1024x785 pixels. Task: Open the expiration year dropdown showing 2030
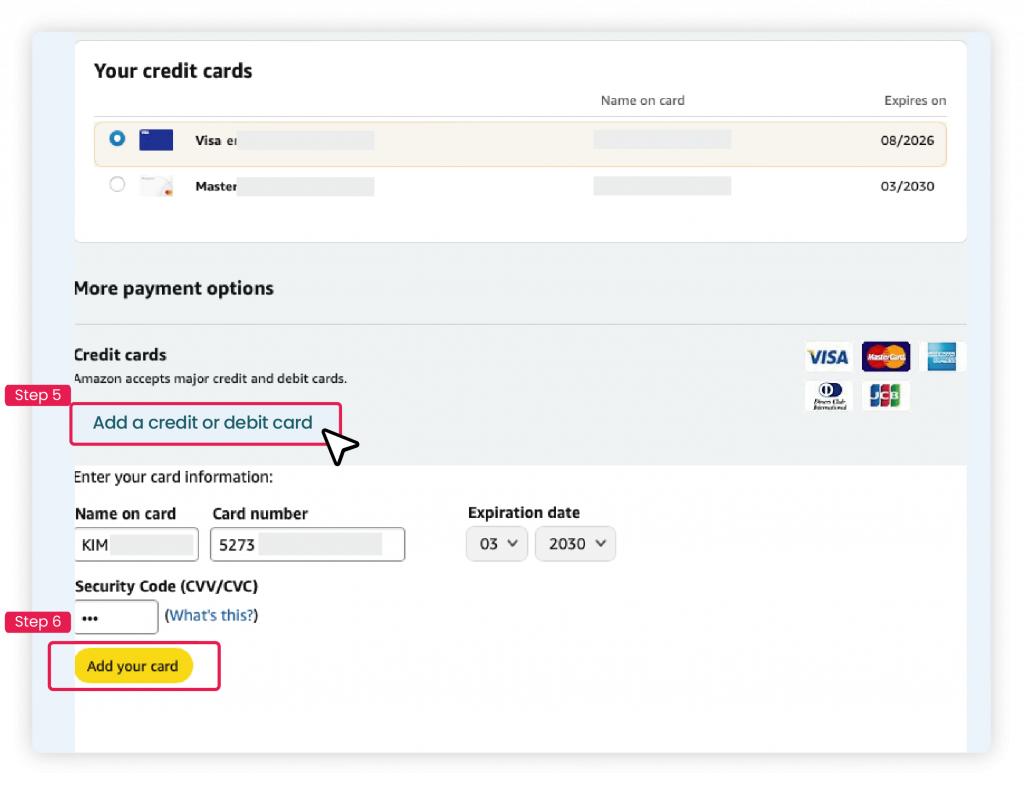point(575,543)
